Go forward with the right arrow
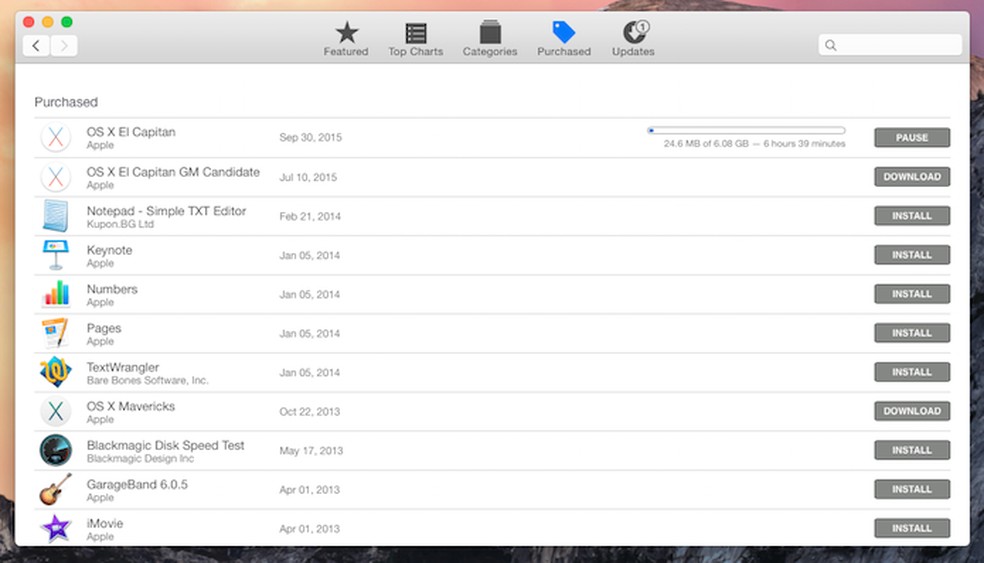Image resolution: width=984 pixels, height=563 pixels. (63, 46)
